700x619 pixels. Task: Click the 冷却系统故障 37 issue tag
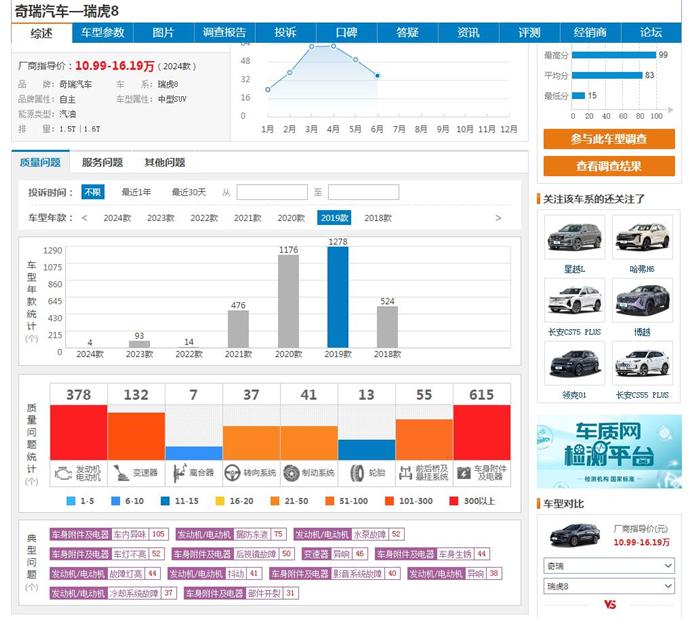113,593
